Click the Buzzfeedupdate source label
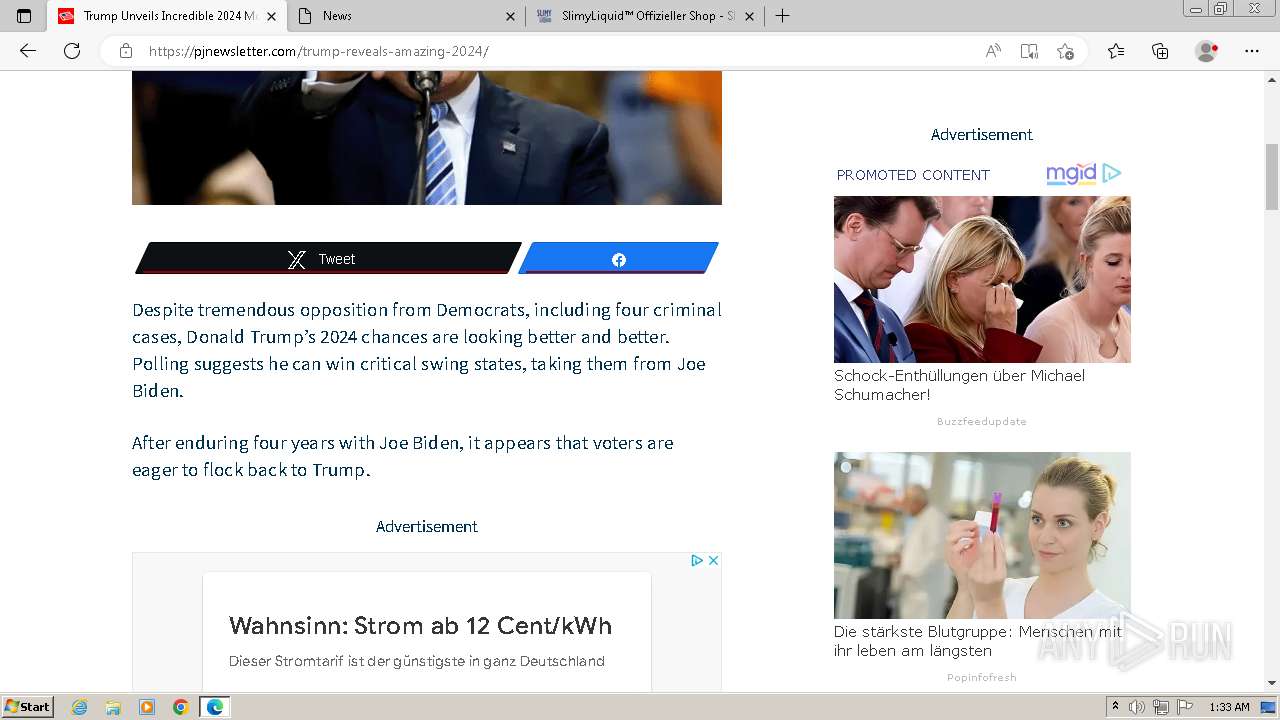This screenshot has height=720, width=1280. click(x=982, y=422)
